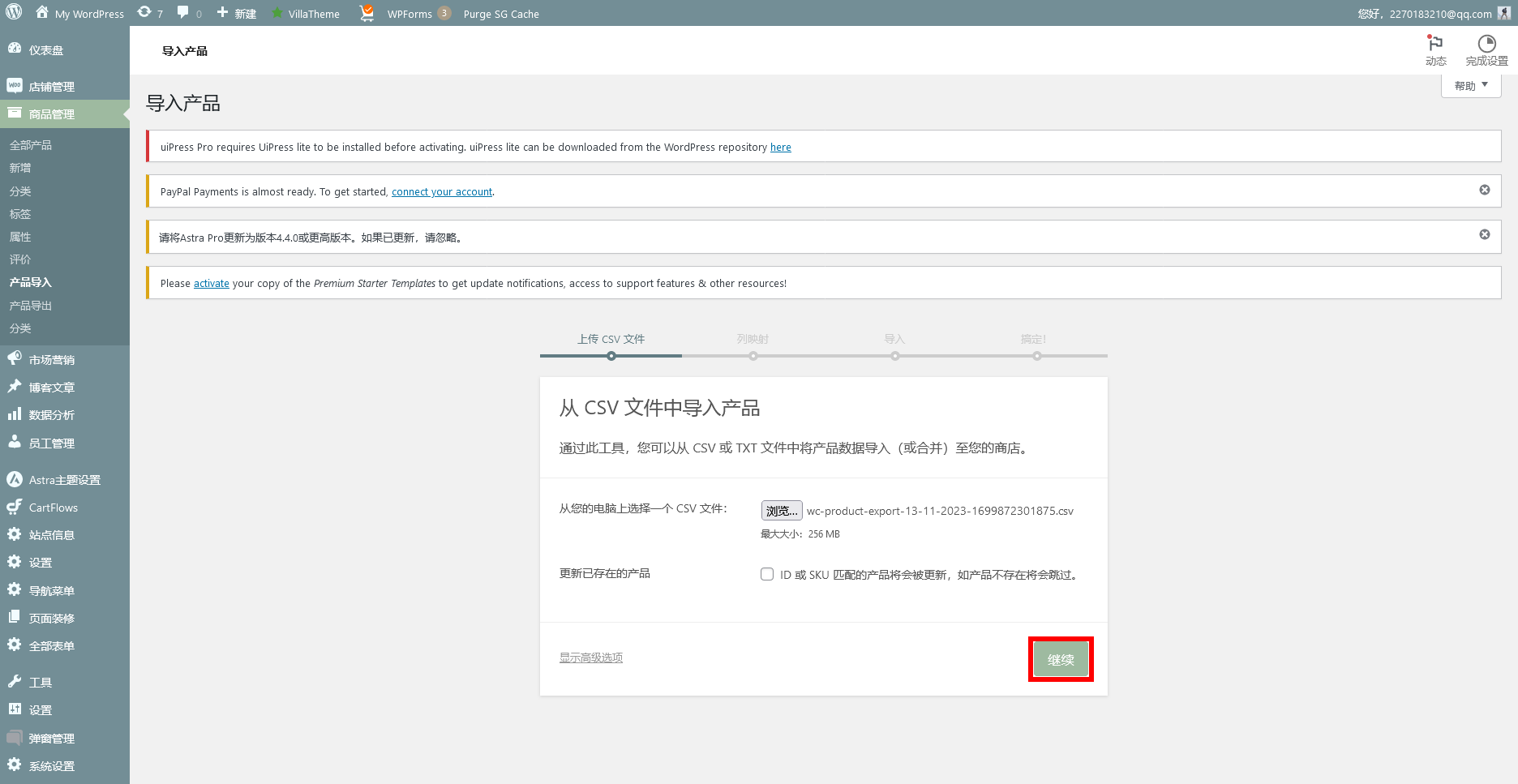Dismiss the PayPal Payments notice
Viewport: 1518px width, 784px height.
[1484, 190]
